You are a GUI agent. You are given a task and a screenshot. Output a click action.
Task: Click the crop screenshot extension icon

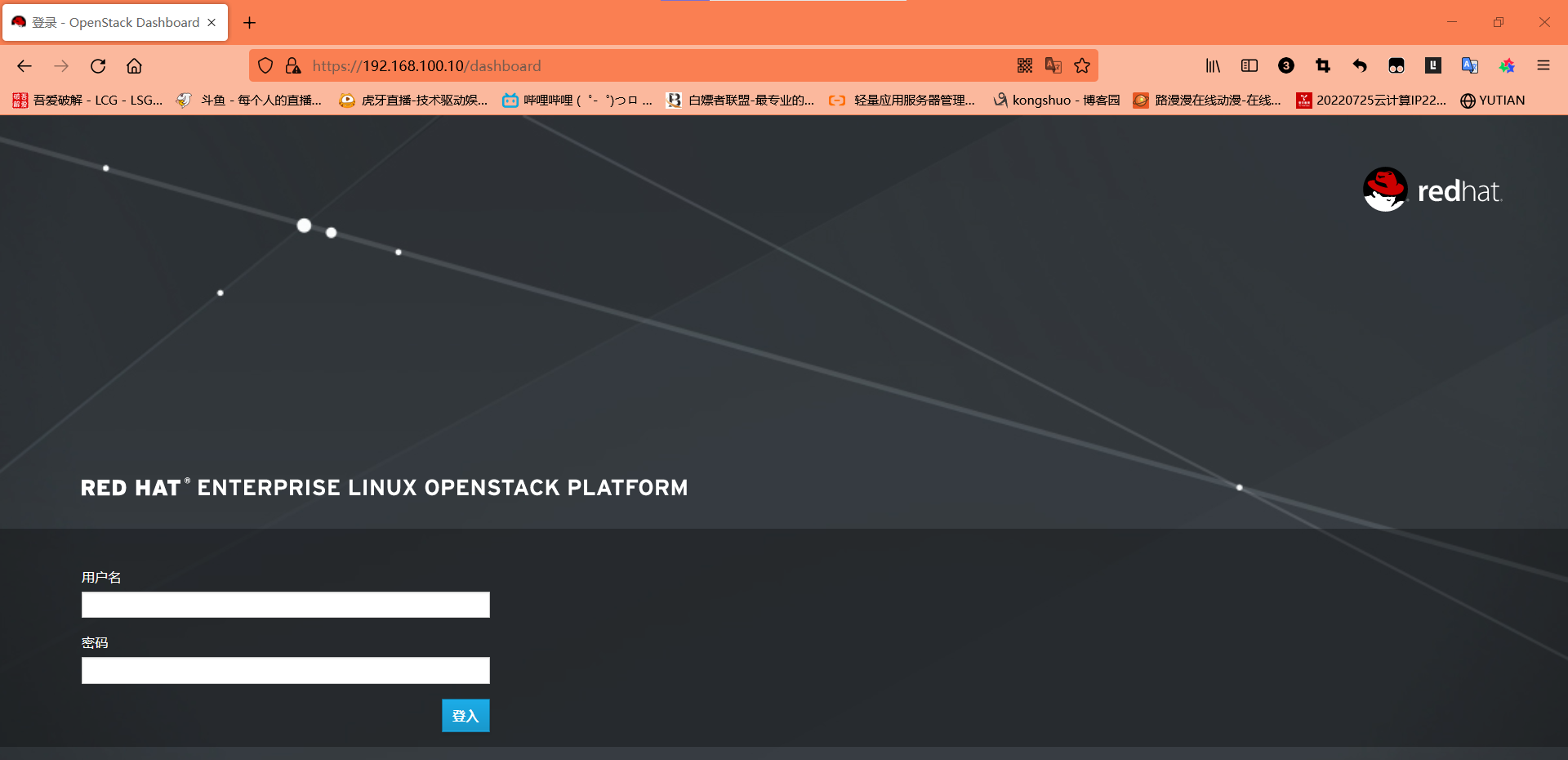[1323, 66]
